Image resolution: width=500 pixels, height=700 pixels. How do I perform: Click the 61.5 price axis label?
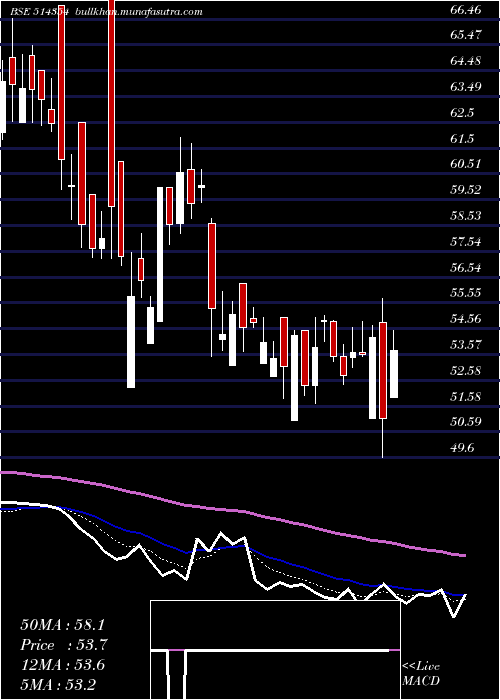tap(462, 139)
